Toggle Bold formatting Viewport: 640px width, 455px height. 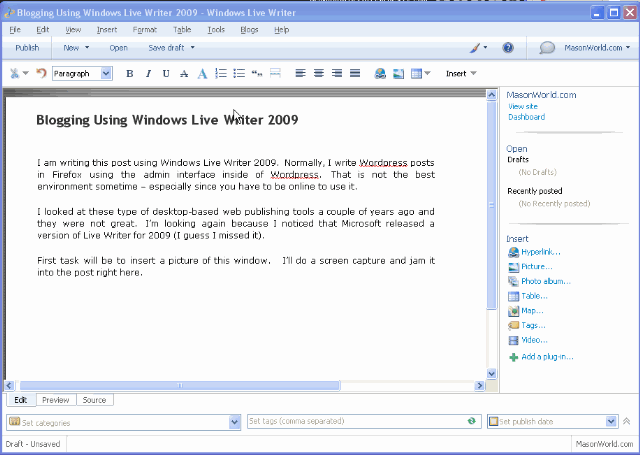coord(130,74)
